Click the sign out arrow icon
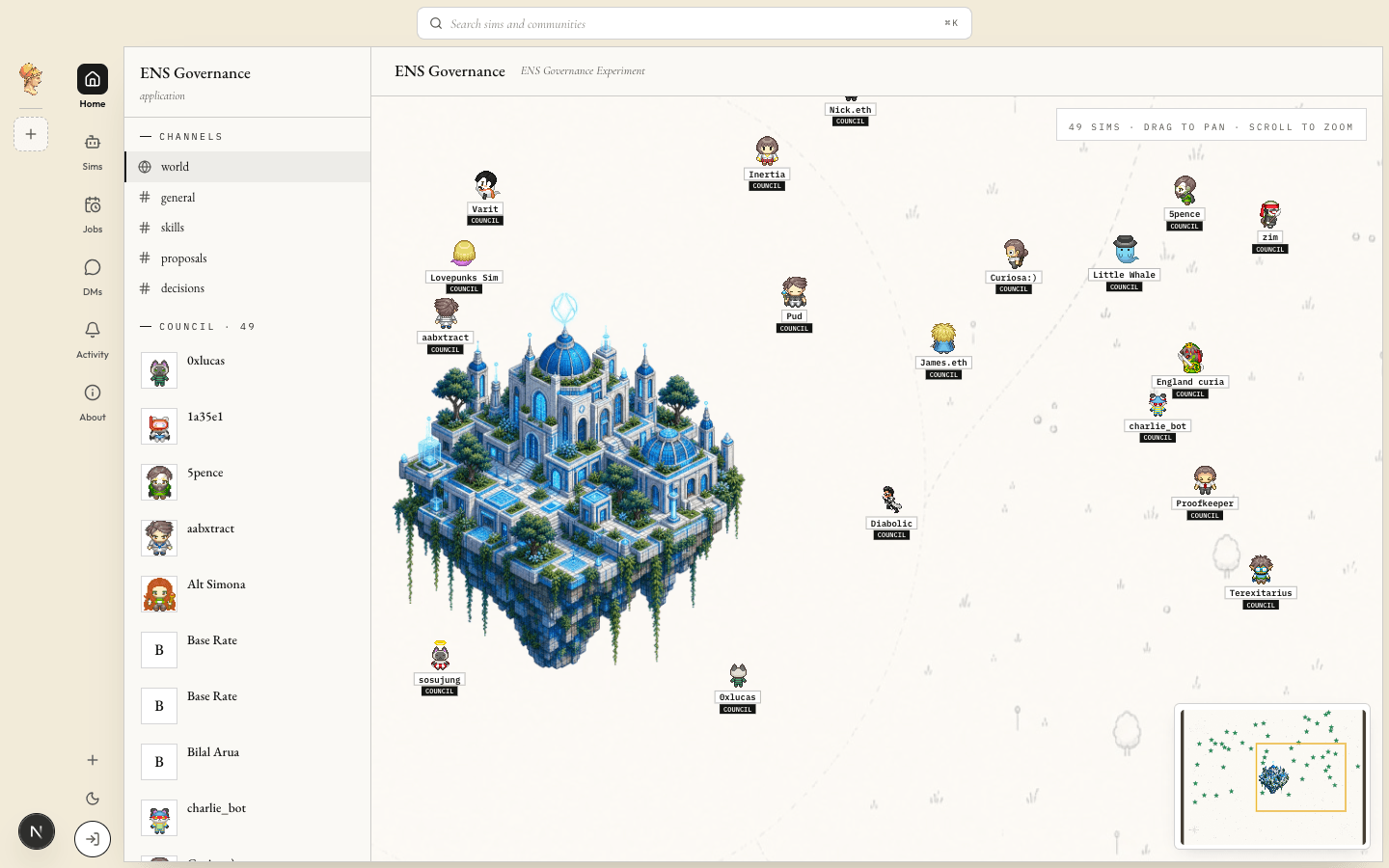The width and height of the screenshot is (1389, 868). [x=93, y=839]
